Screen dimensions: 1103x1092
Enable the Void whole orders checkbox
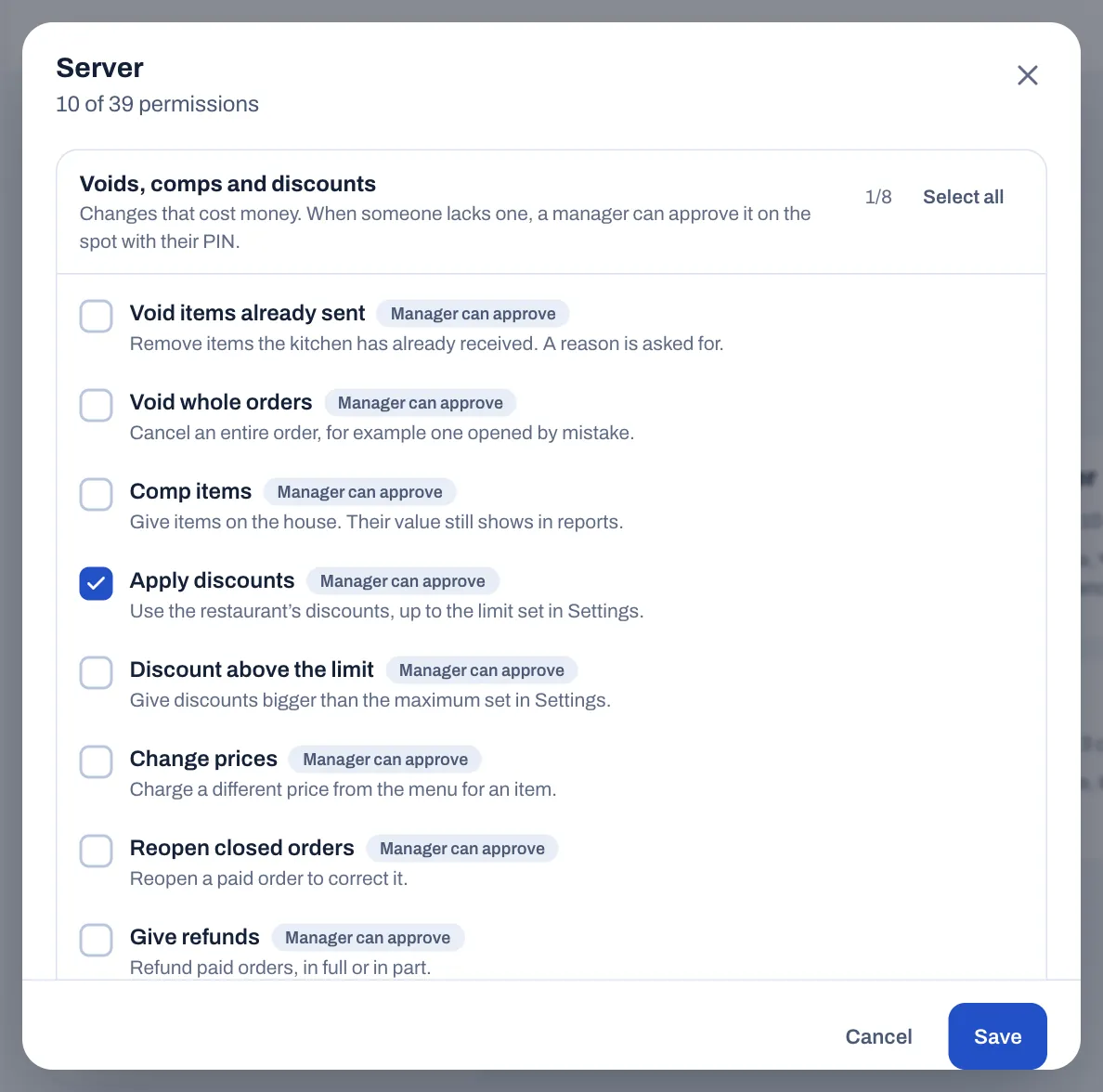click(97, 405)
